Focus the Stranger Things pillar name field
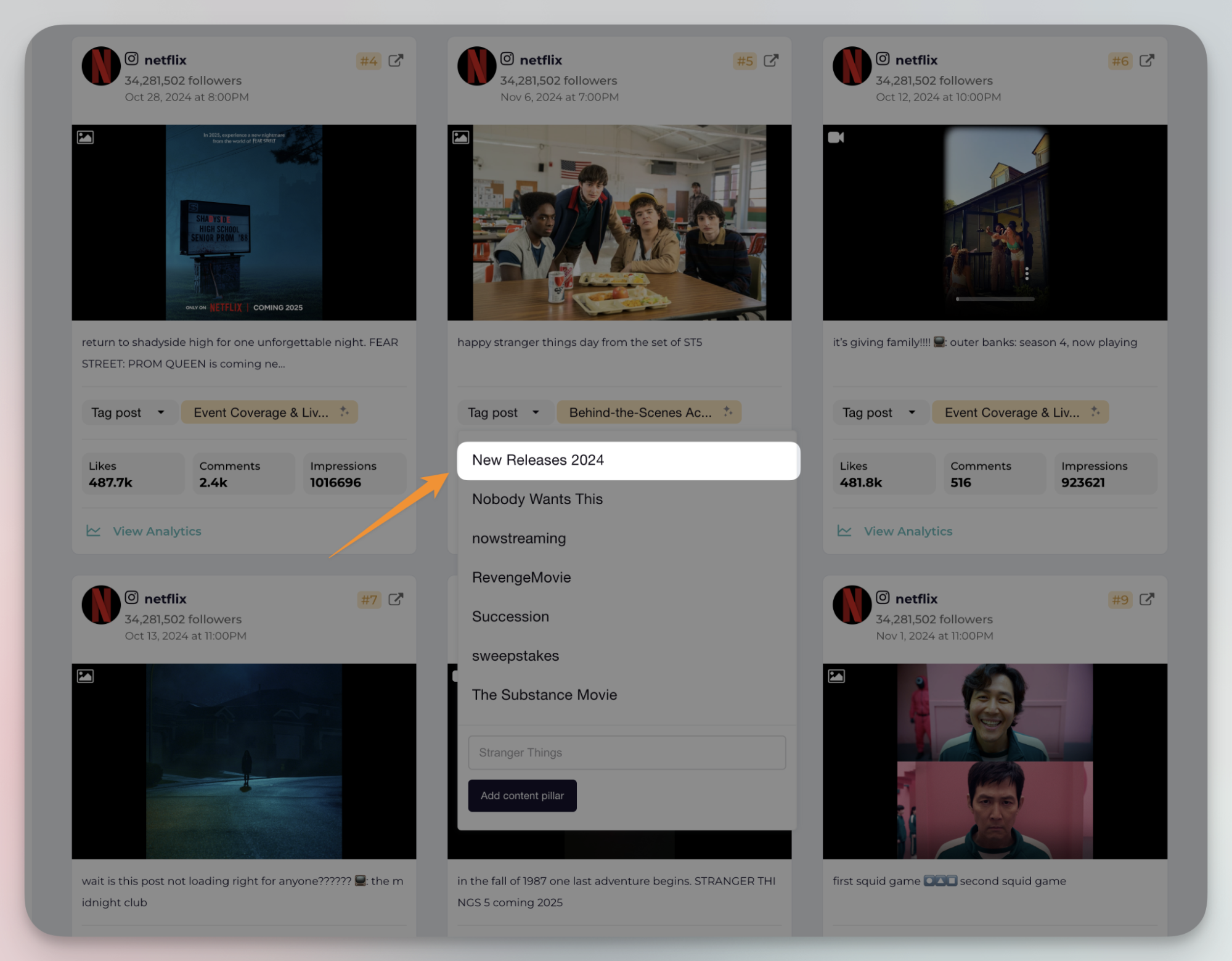 [x=627, y=753]
